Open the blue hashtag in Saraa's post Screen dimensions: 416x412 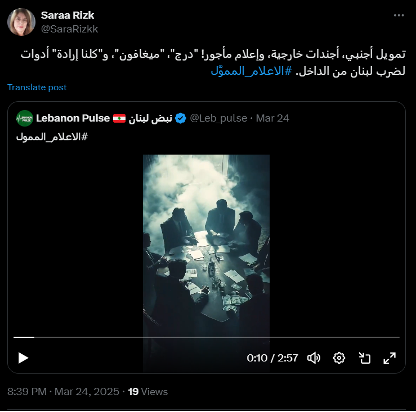(x=252, y=71)
